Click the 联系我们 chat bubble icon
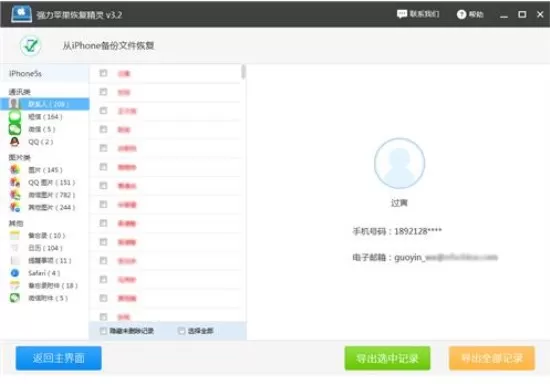550x384 pixels. click(x=402, y=14)
